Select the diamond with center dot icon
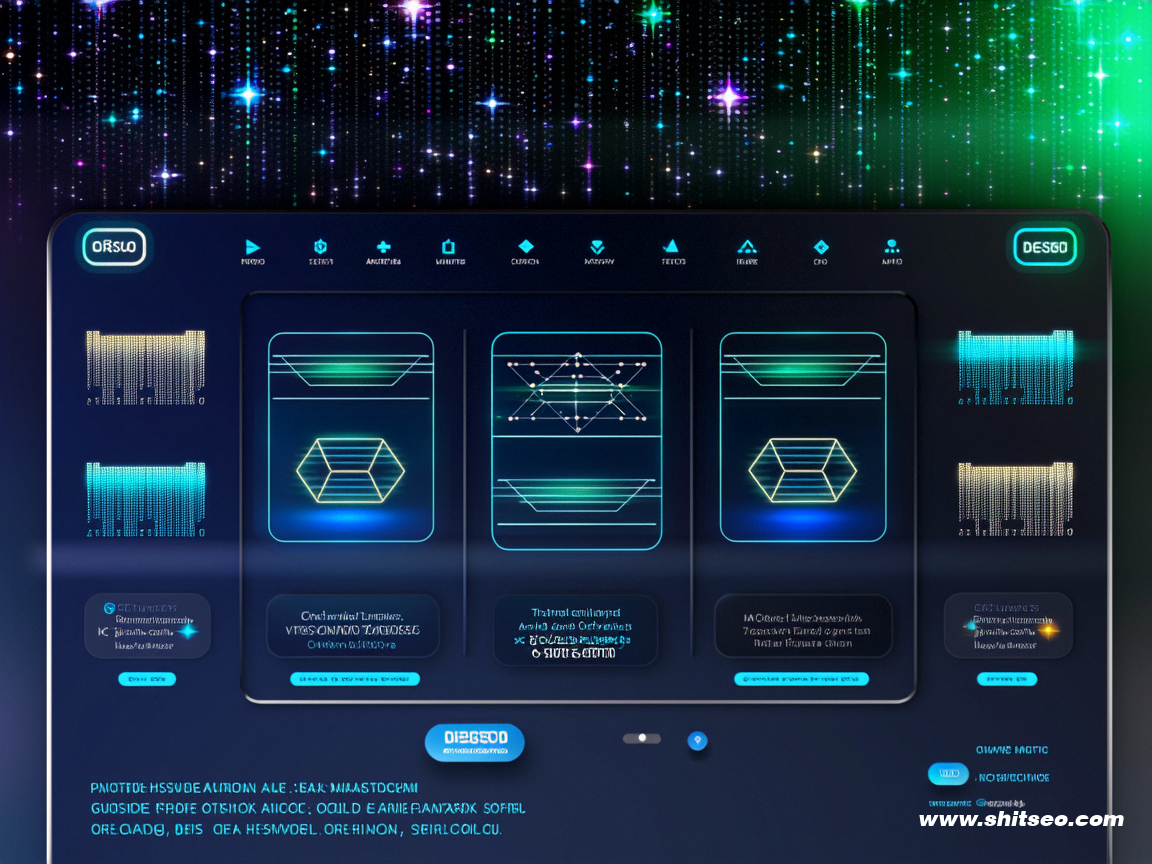The image size is (1152, 864). (821, 247)
